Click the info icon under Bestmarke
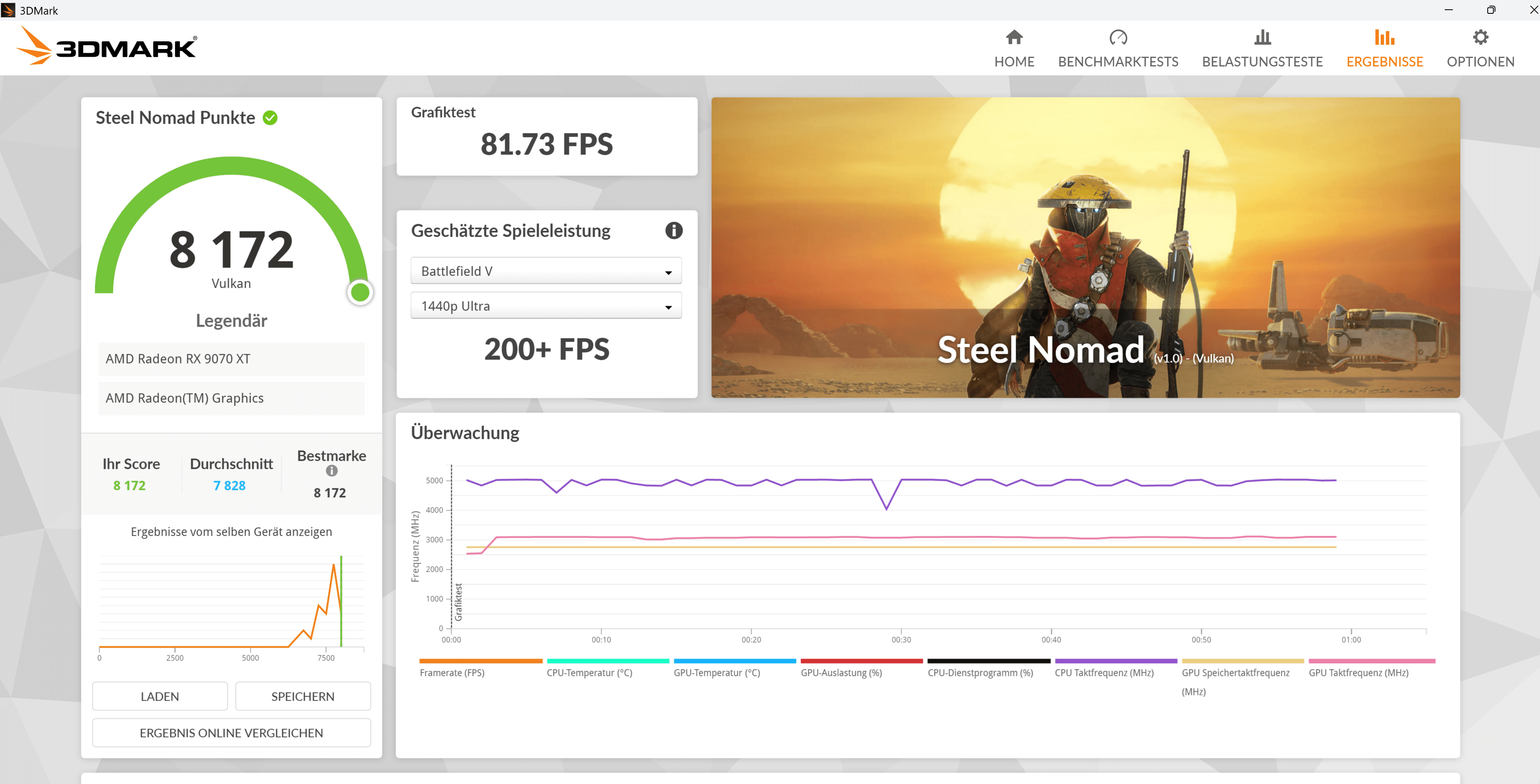The height and width of the screenshot is (784, 1540). pos(332,471)
